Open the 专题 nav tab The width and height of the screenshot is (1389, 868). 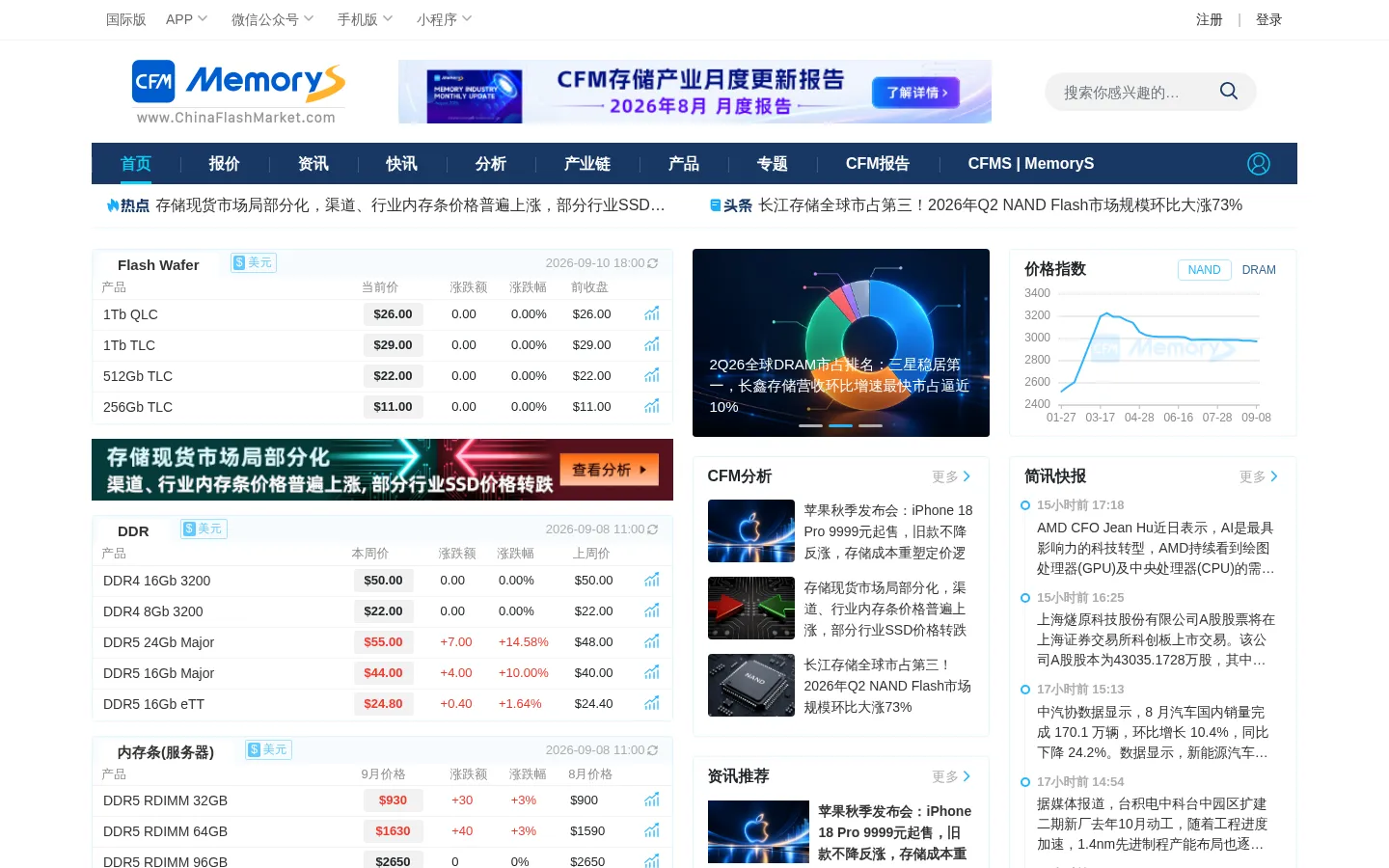[773, 164]
